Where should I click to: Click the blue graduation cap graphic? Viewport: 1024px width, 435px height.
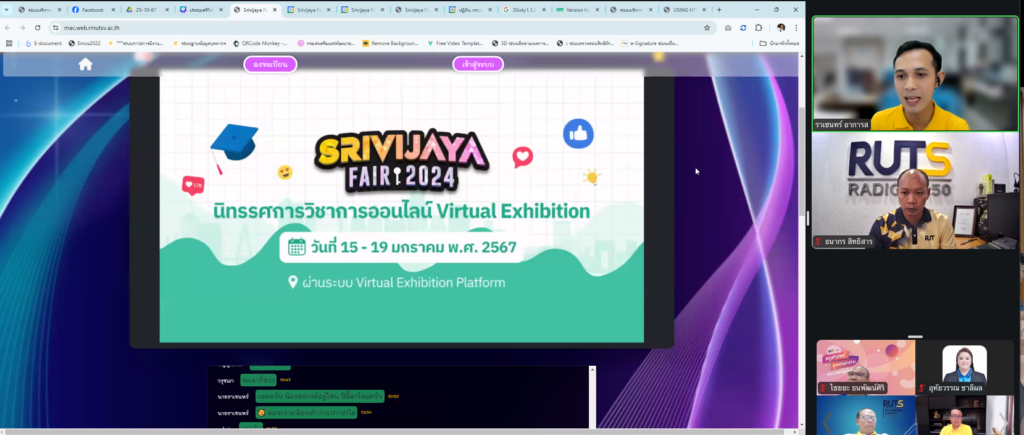click(234, 148)
